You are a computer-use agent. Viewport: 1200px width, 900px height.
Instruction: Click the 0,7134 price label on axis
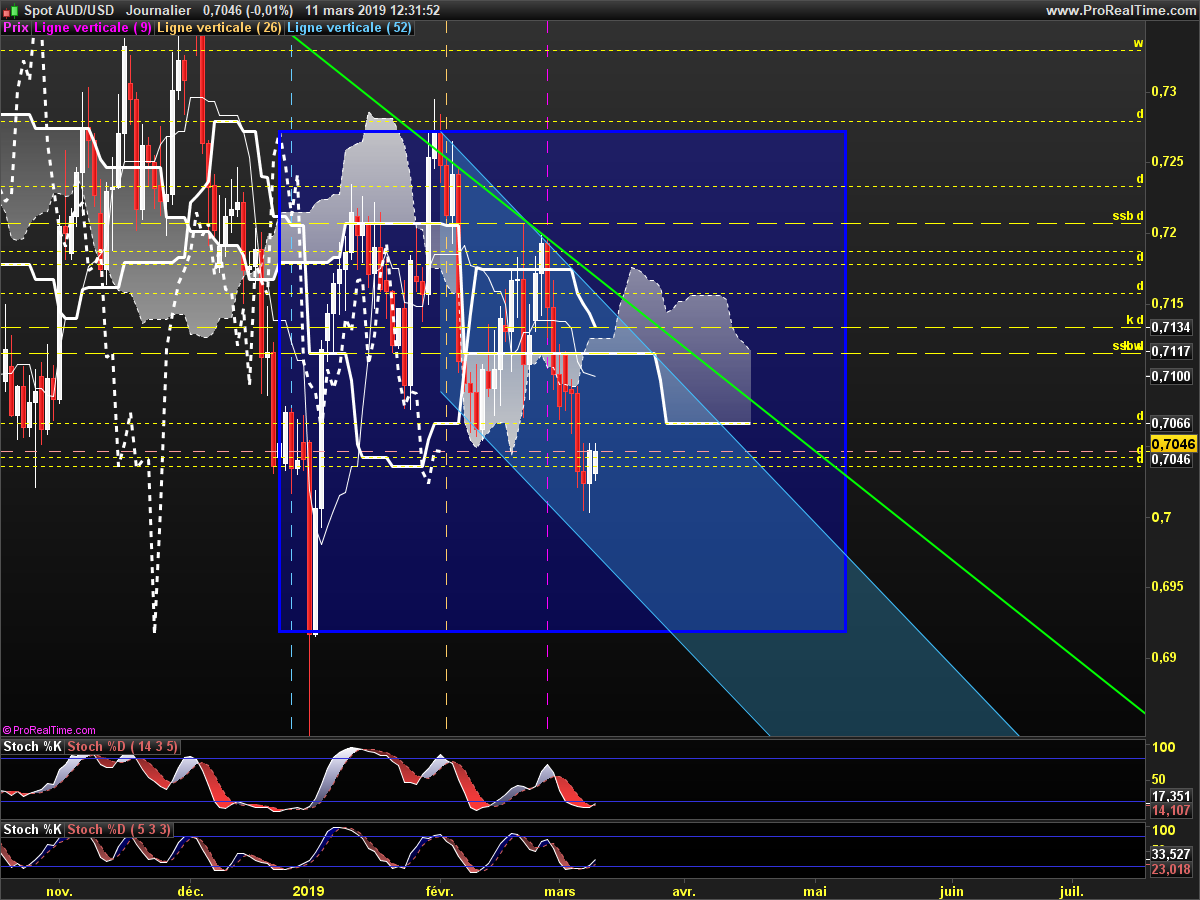coord(1171,327)
